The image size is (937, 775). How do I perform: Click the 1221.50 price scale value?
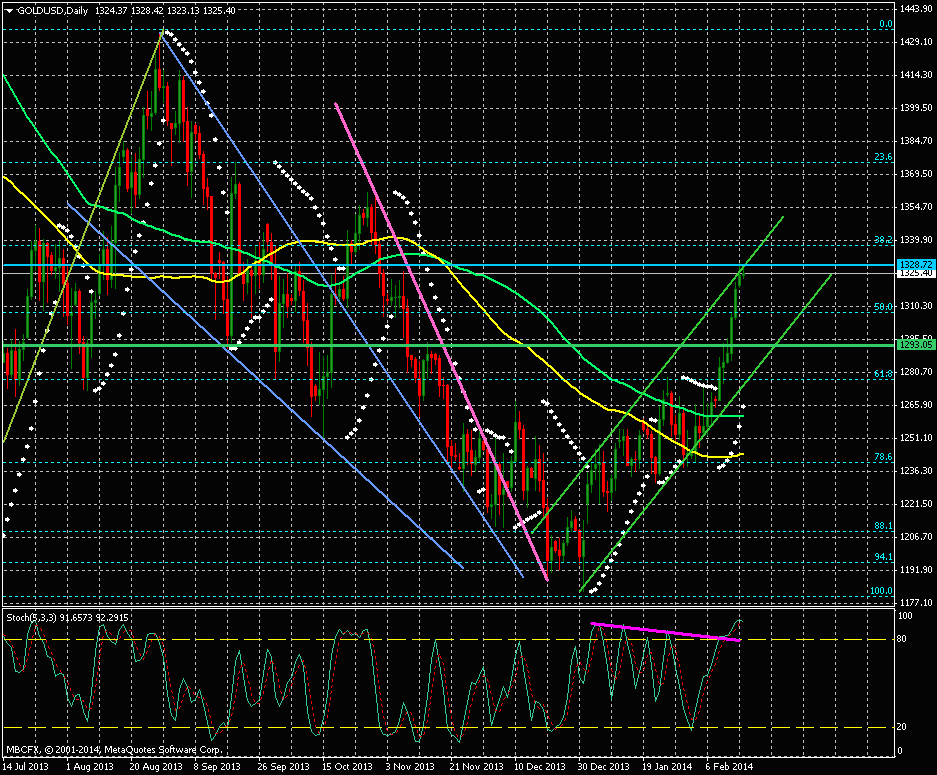916,504
